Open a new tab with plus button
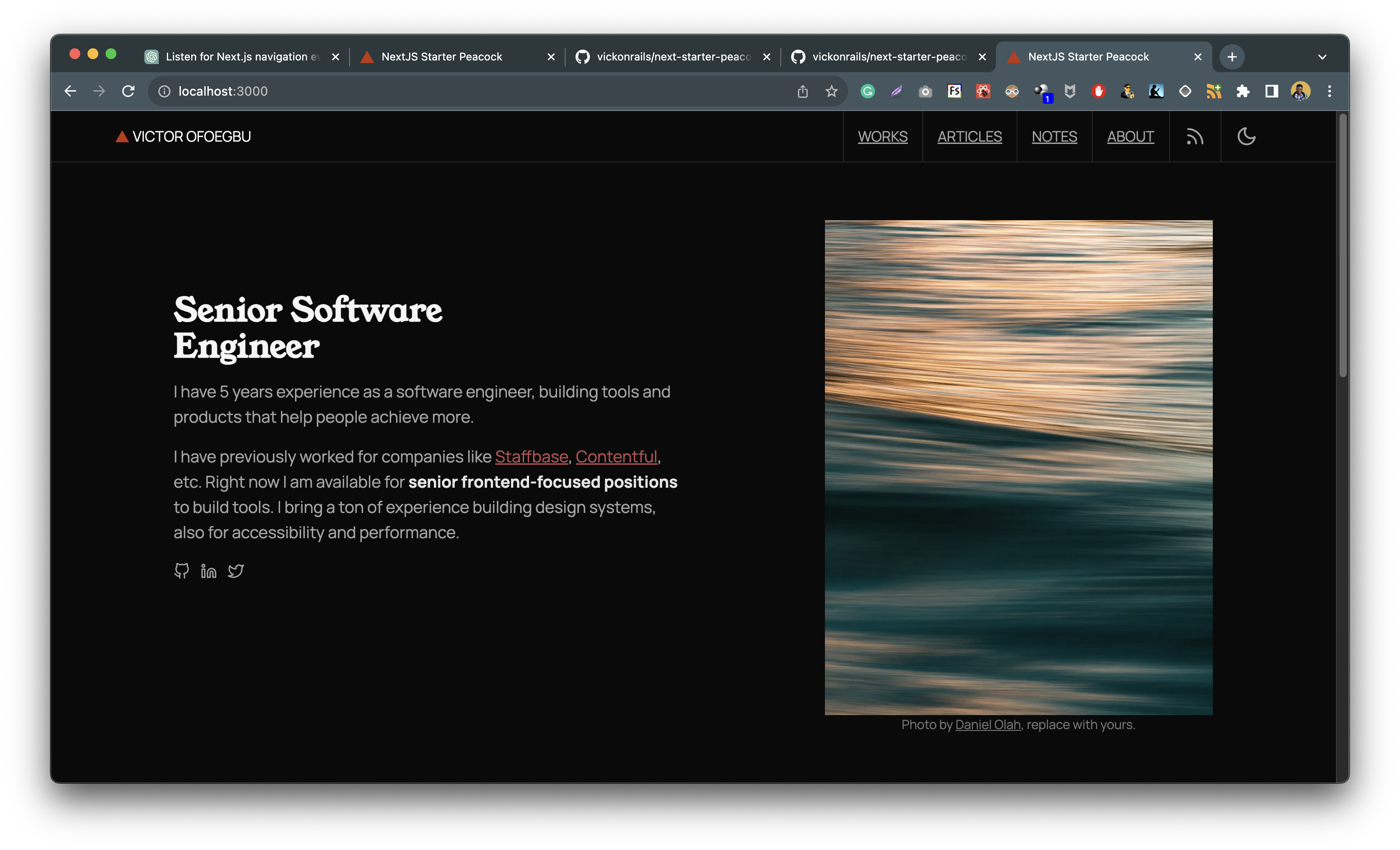 coord(1232,57)
